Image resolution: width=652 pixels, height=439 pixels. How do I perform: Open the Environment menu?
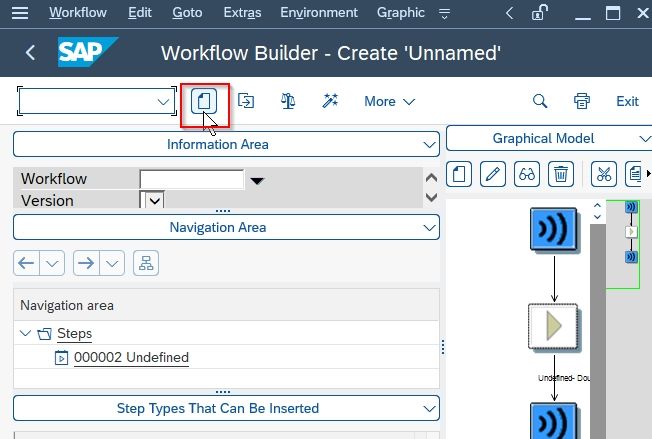pos(319,13)
